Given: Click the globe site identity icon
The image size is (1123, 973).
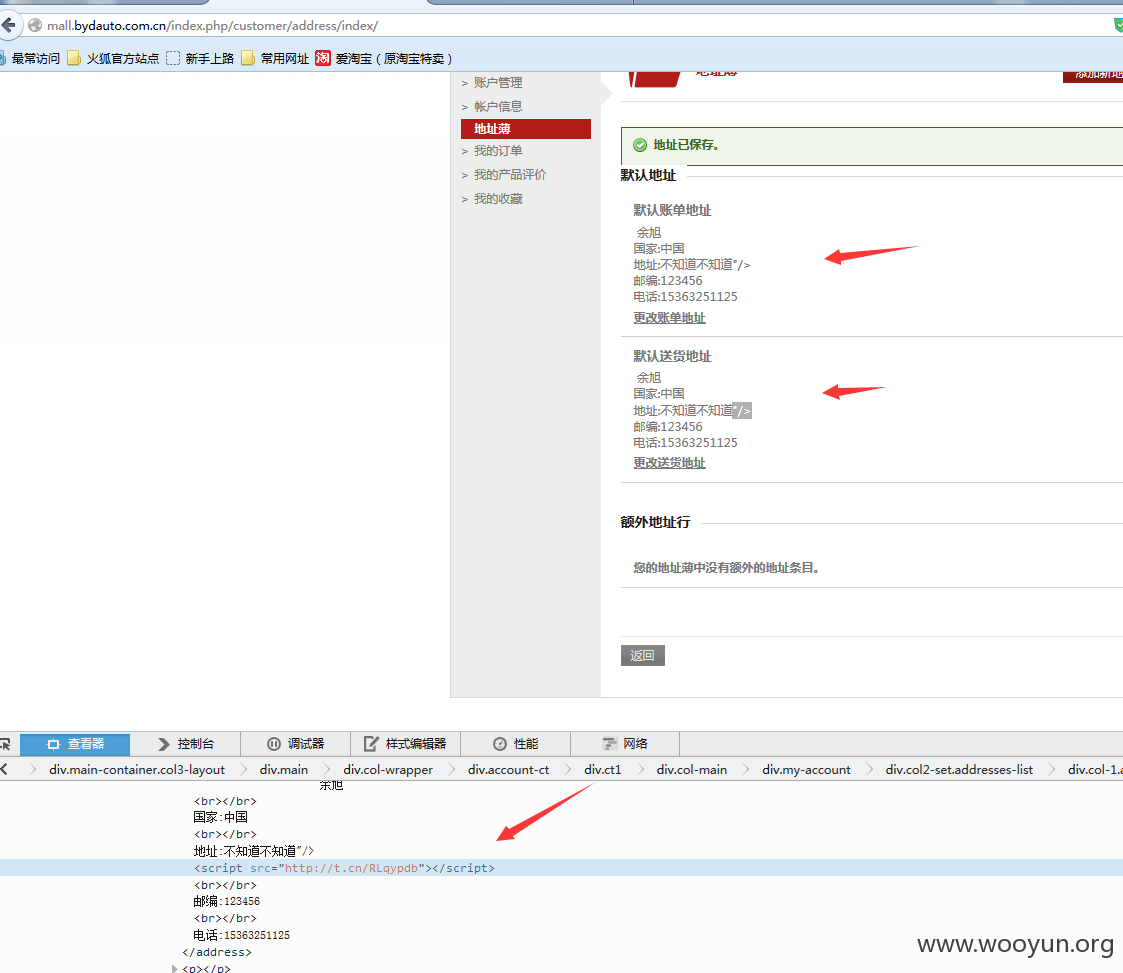Looking at the screenshot, I should (34, 26).
